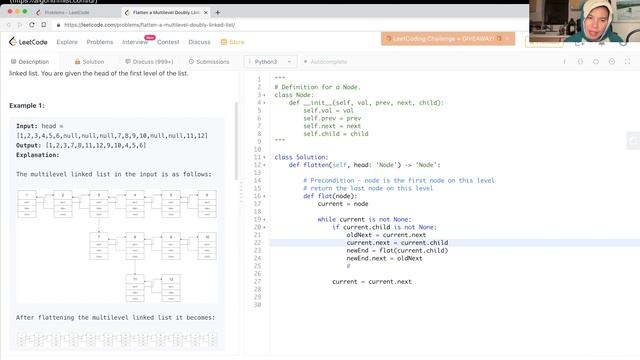
Task: Click line 24 'newEnd.next = oldNext'
Action: [x=384, y=258]
